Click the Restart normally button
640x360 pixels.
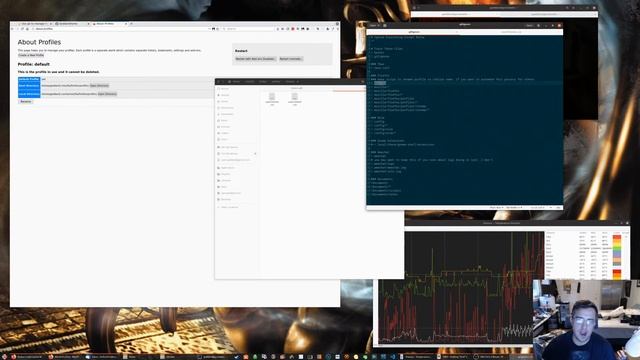tap(291, 59)
